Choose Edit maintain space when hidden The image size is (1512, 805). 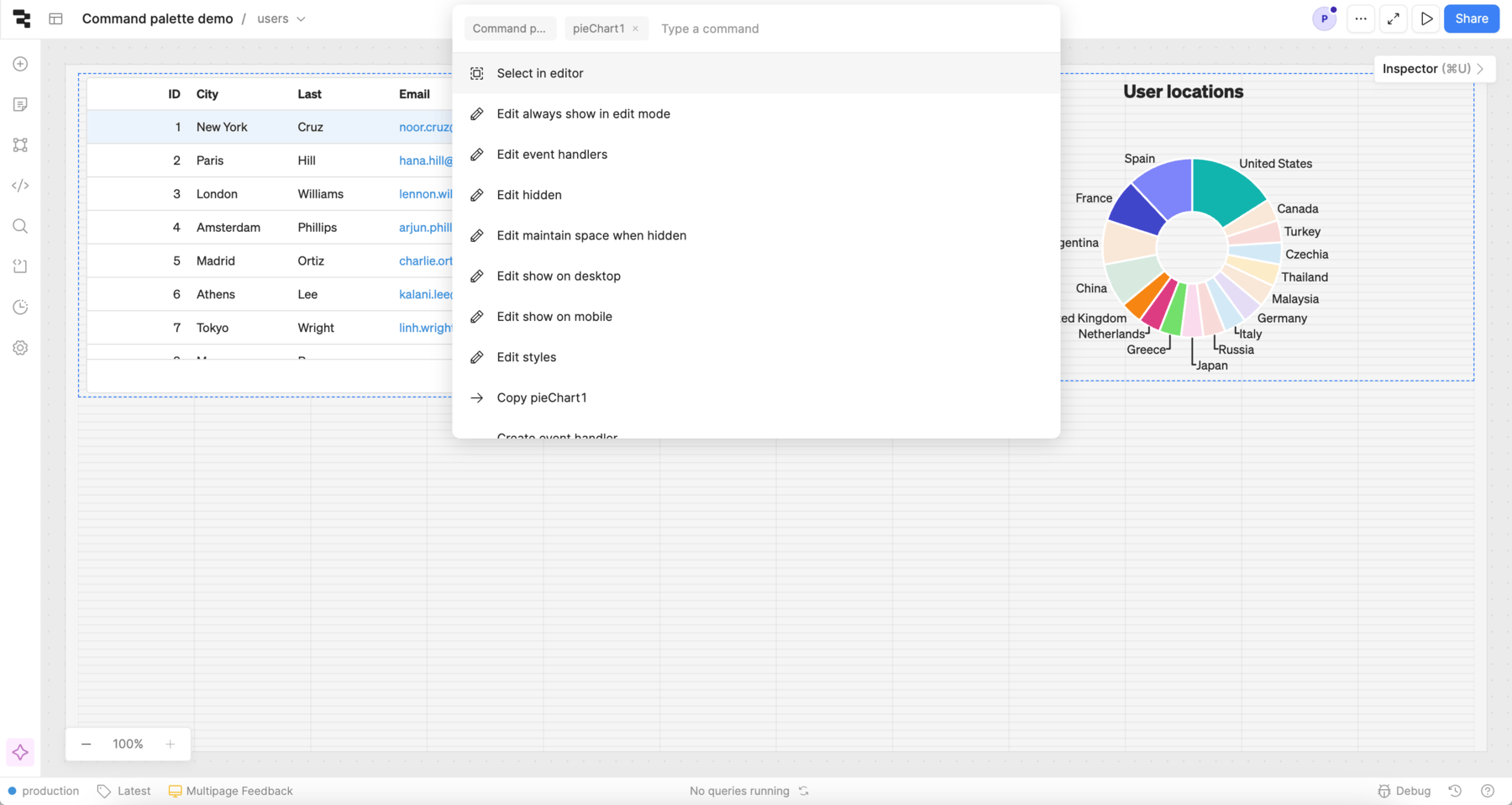(756, 235)
